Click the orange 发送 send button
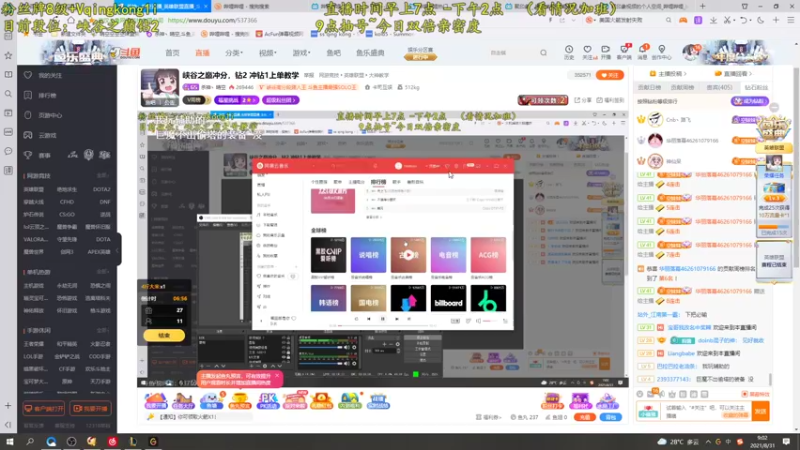Screen dimensions: 800x450 click(x=761, y=411)
